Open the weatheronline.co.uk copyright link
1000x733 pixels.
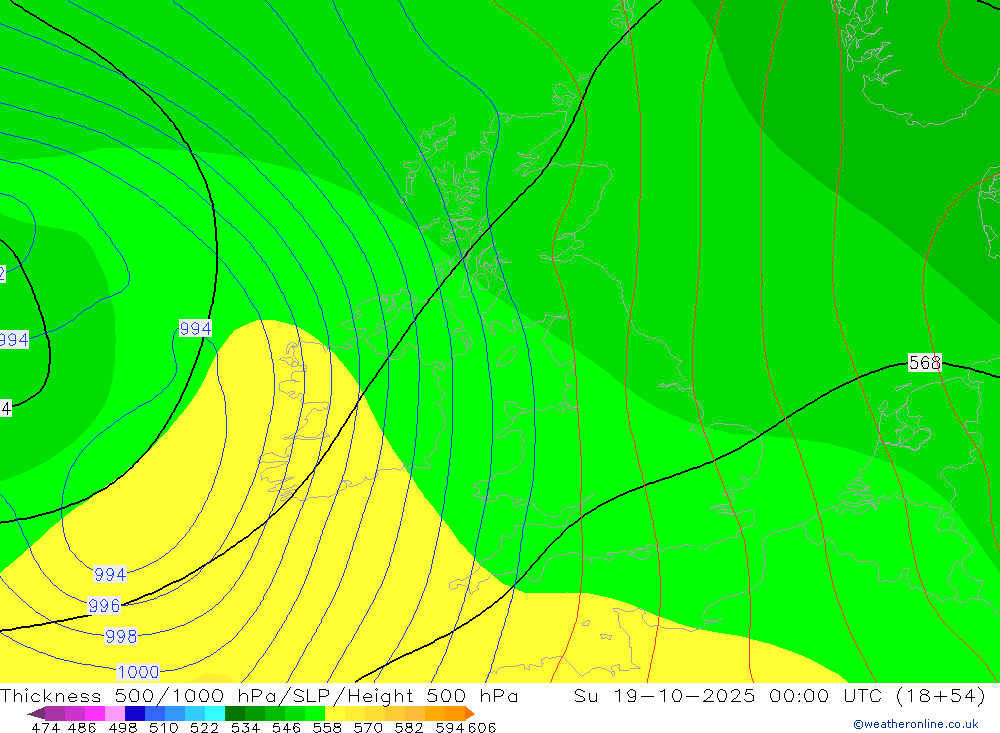click(x=916, y=724)
